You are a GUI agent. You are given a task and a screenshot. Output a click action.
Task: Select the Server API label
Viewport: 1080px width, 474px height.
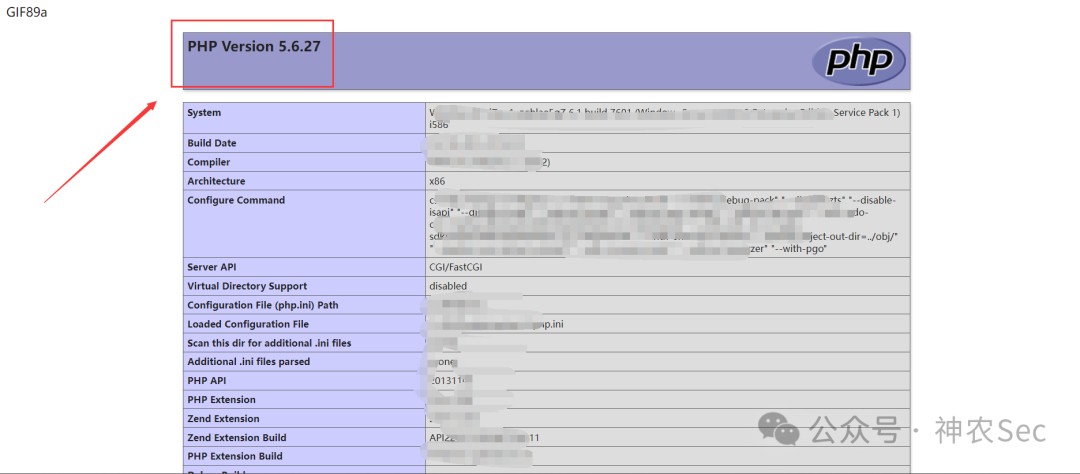(x=211, y=267)
